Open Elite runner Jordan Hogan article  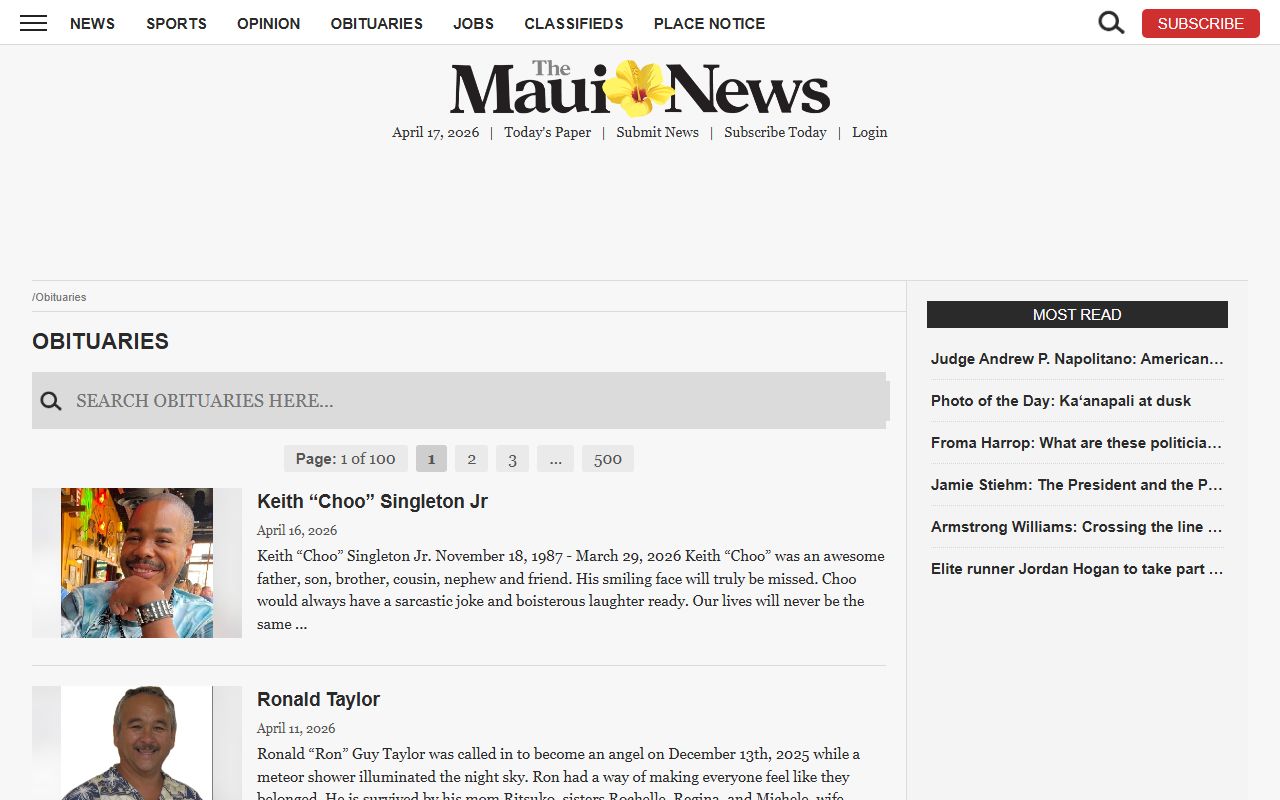click(1077, 568)
